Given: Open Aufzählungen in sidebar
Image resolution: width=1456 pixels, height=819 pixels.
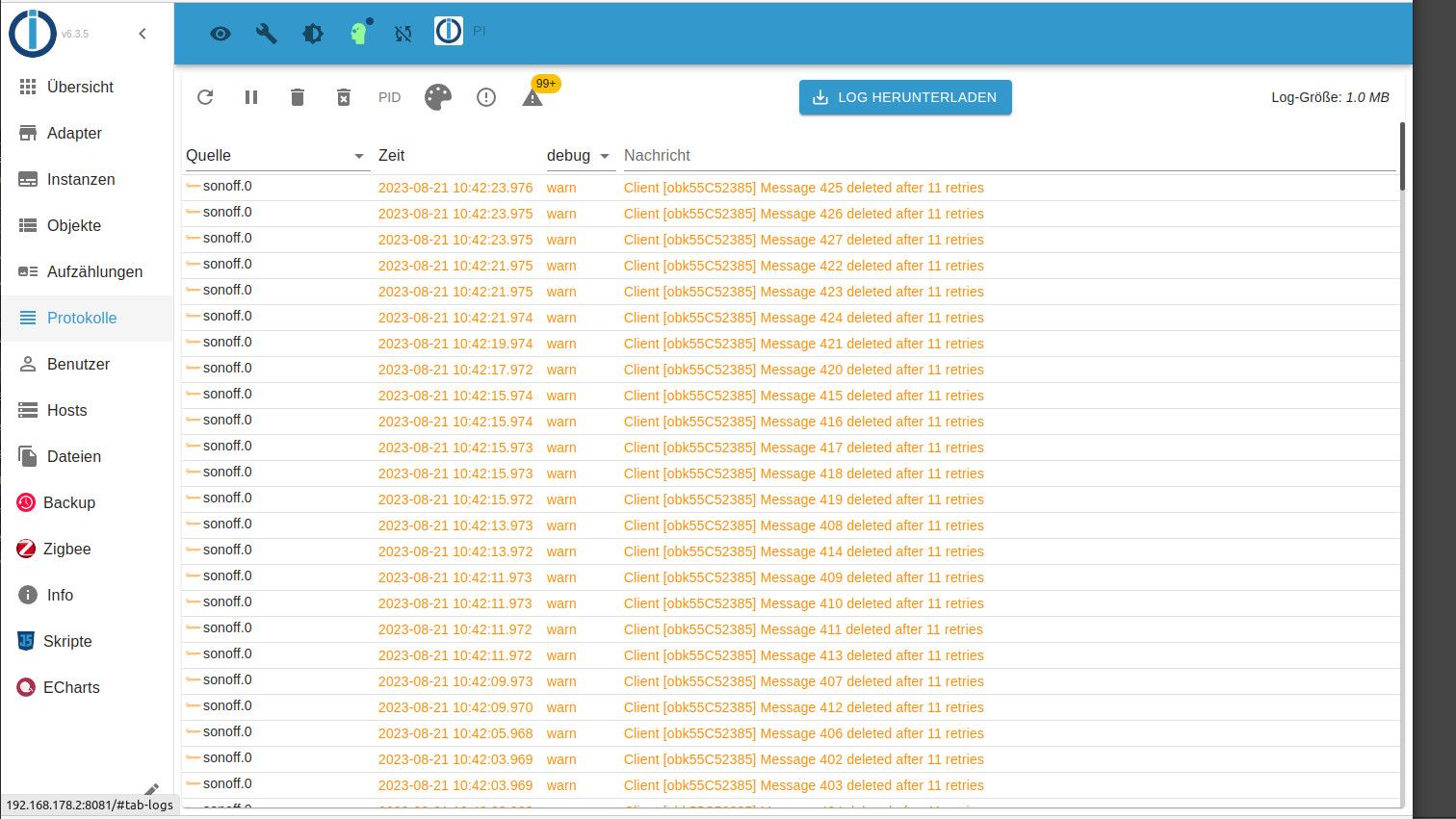Looking at the screenshot, I should [87, 271].
